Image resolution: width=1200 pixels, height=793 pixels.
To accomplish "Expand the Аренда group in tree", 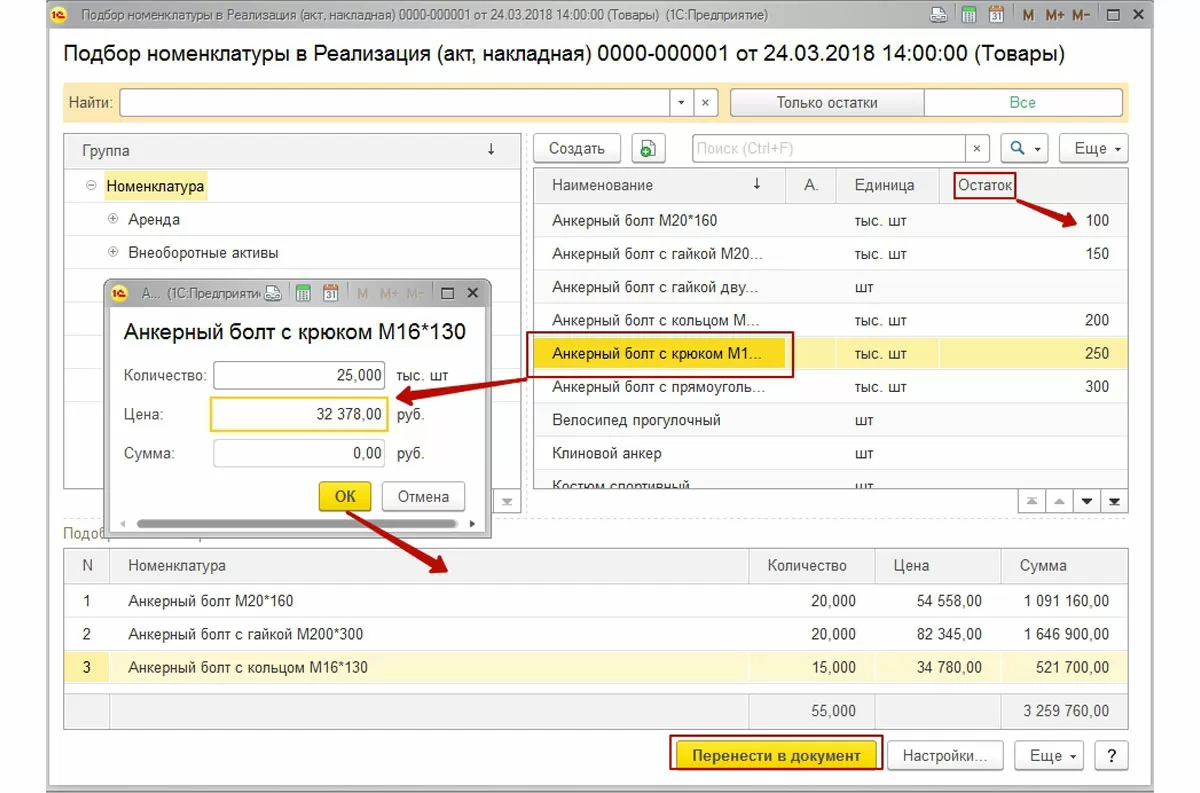I will point(113,219).
